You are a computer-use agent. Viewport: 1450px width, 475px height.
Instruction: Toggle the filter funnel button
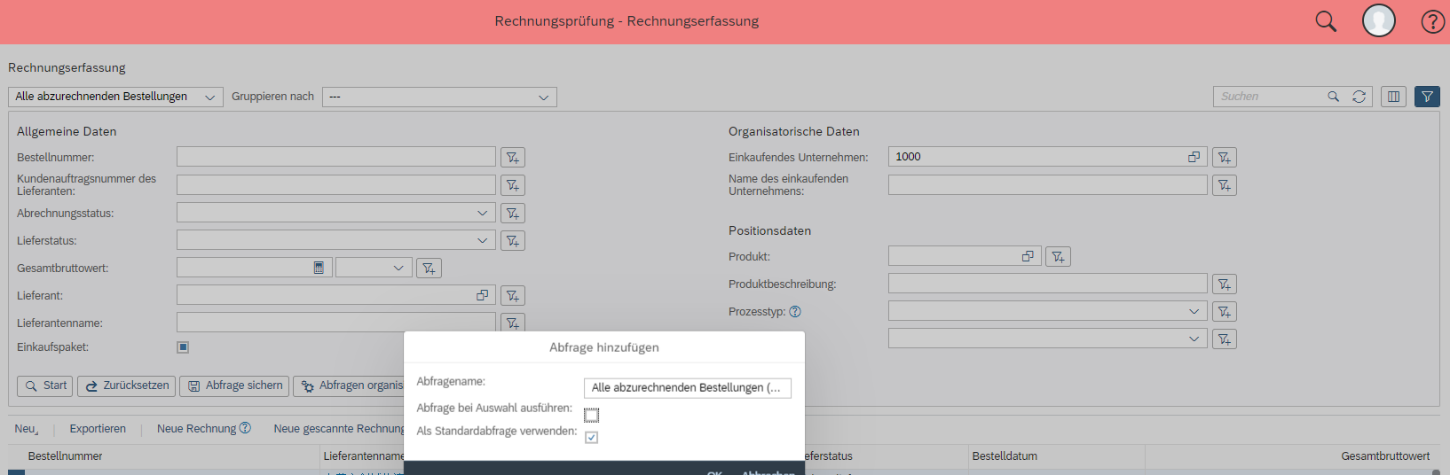click(x=1427, y=97)
